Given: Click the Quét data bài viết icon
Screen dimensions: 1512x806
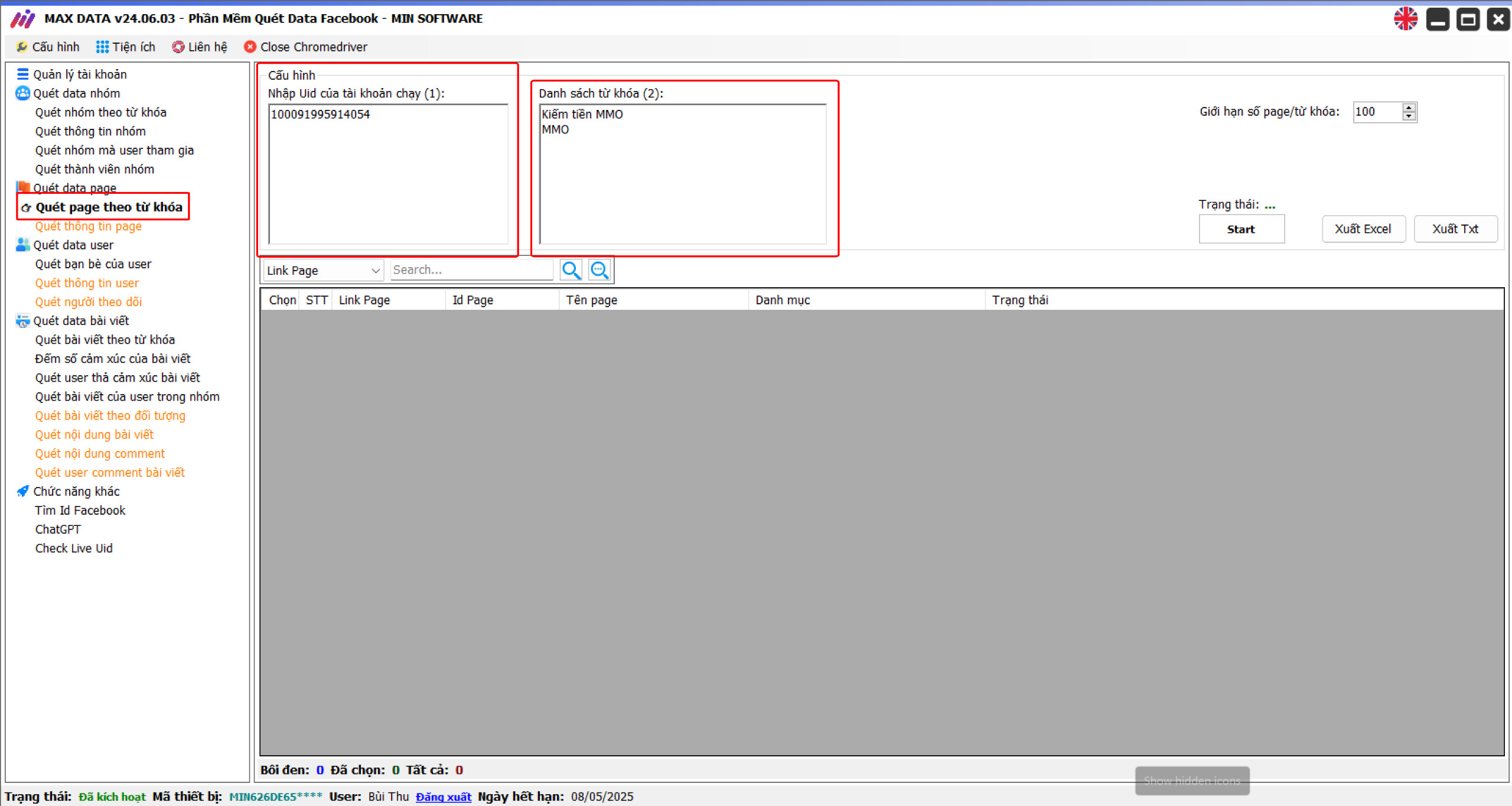Looking at the screenshot, I should click(22, 321).
